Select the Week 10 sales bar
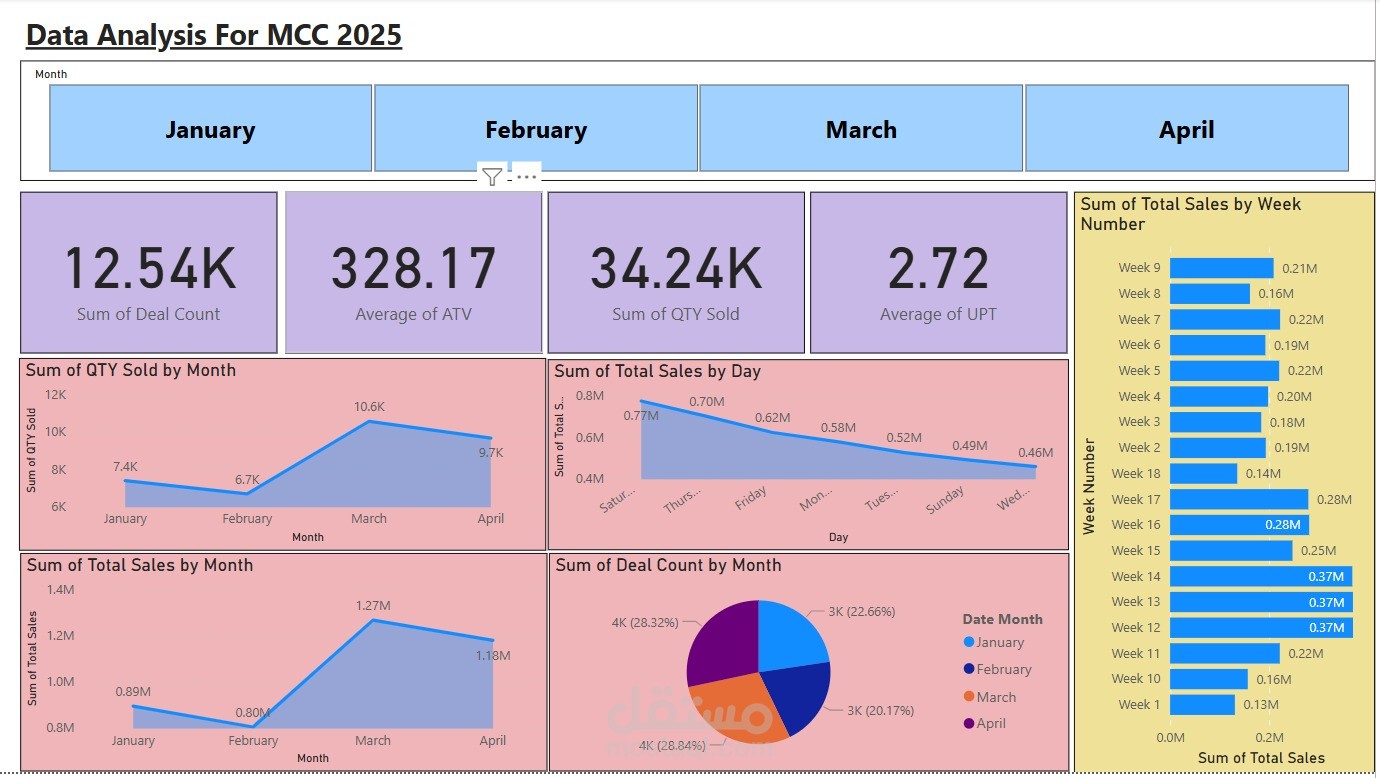Image resolution: width=1380 pixels, height=778 pixels. point(1209,678)
